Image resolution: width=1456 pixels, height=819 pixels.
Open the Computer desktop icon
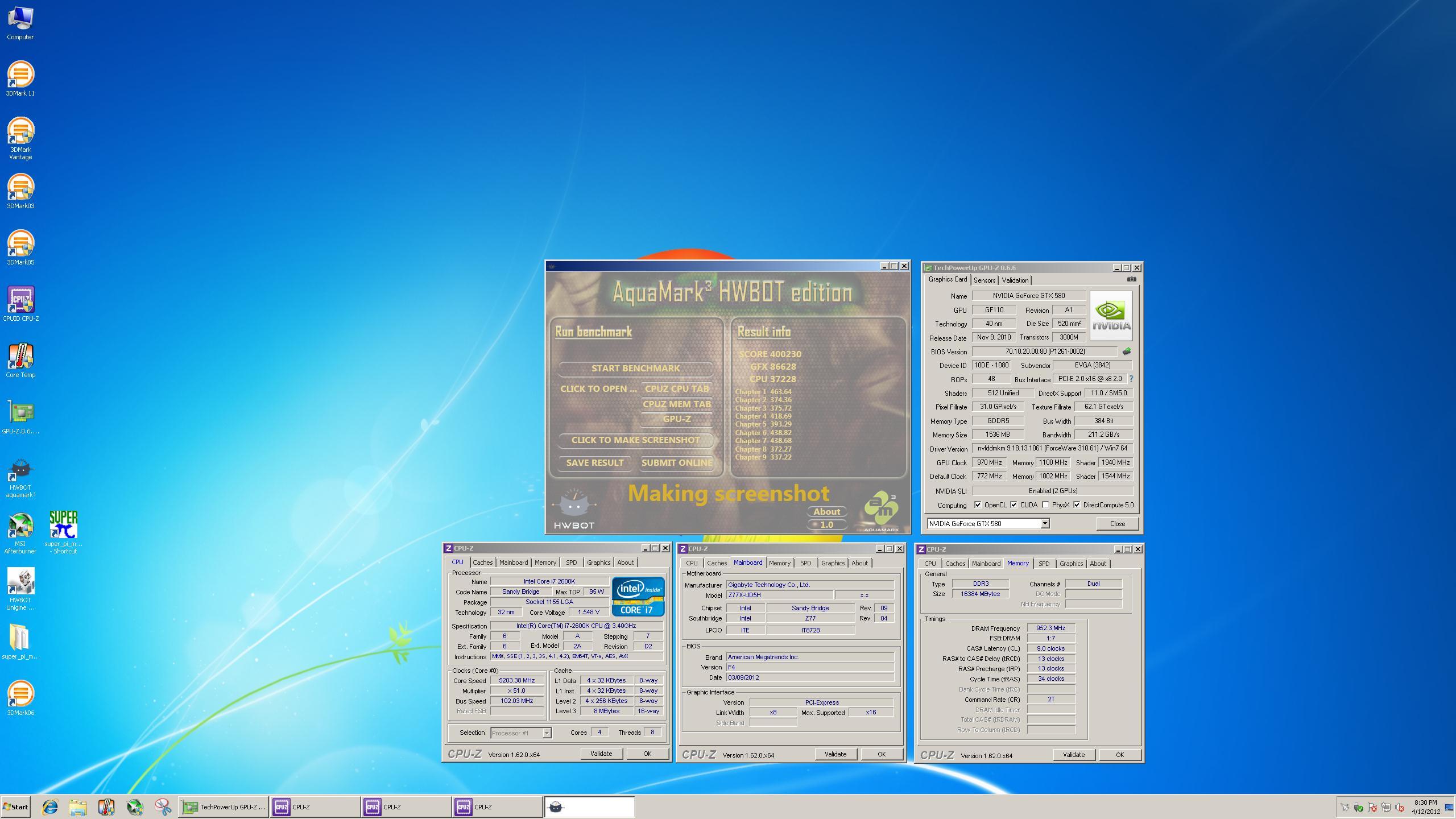(x=20, y=23)
